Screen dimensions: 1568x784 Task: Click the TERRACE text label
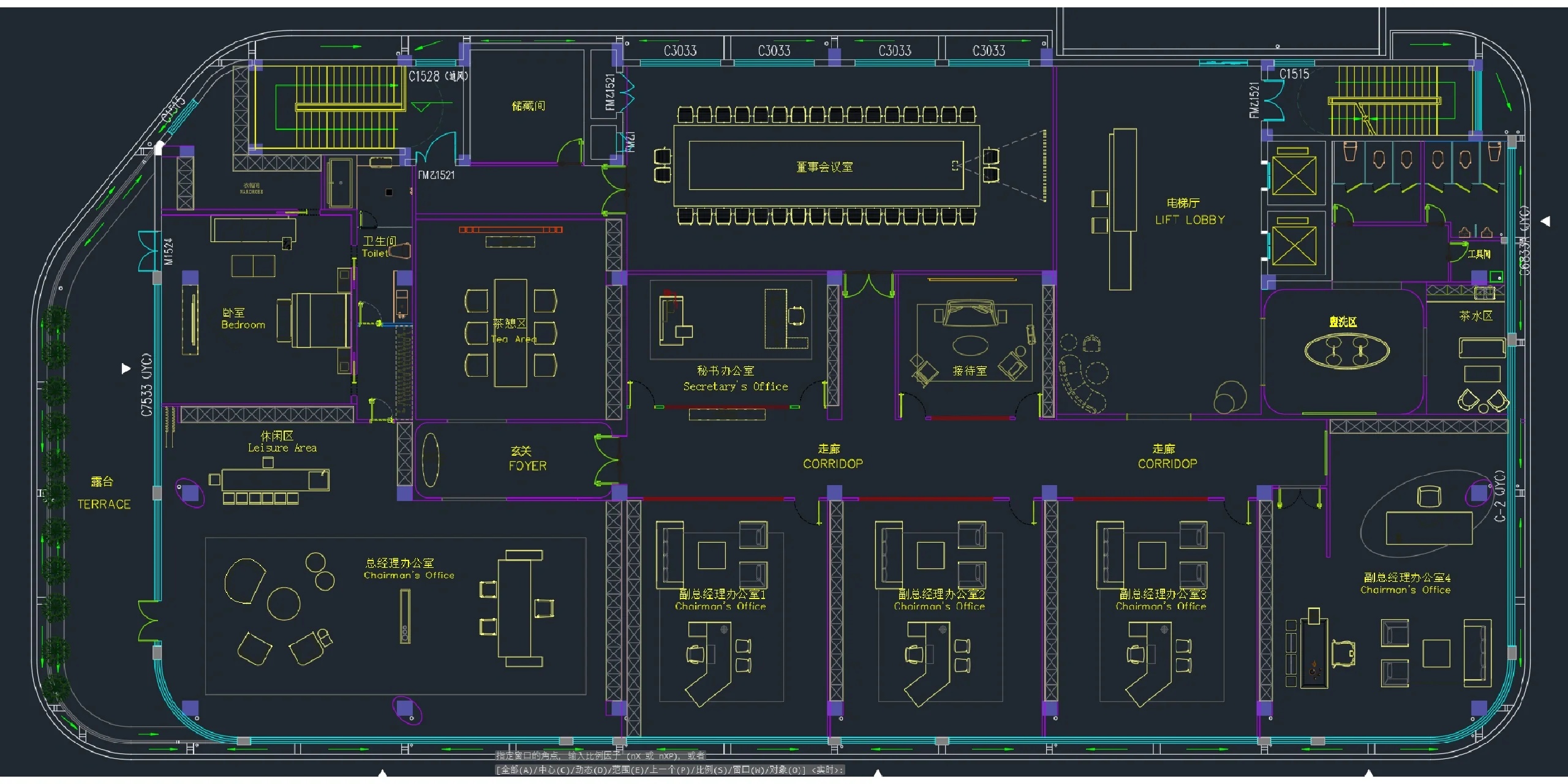(x=104, y=504)
